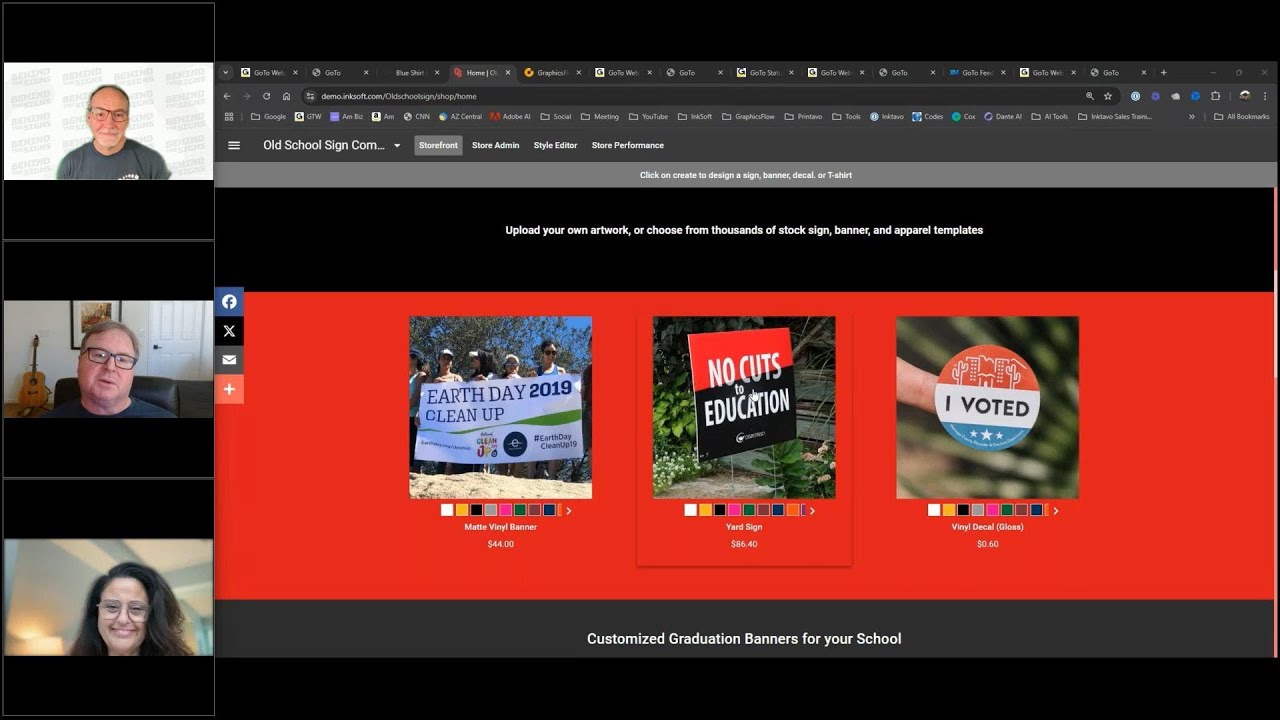The height and width of the screenshot is (720, 1280).
Task: Open Cox bookmark
Action: 963,116
